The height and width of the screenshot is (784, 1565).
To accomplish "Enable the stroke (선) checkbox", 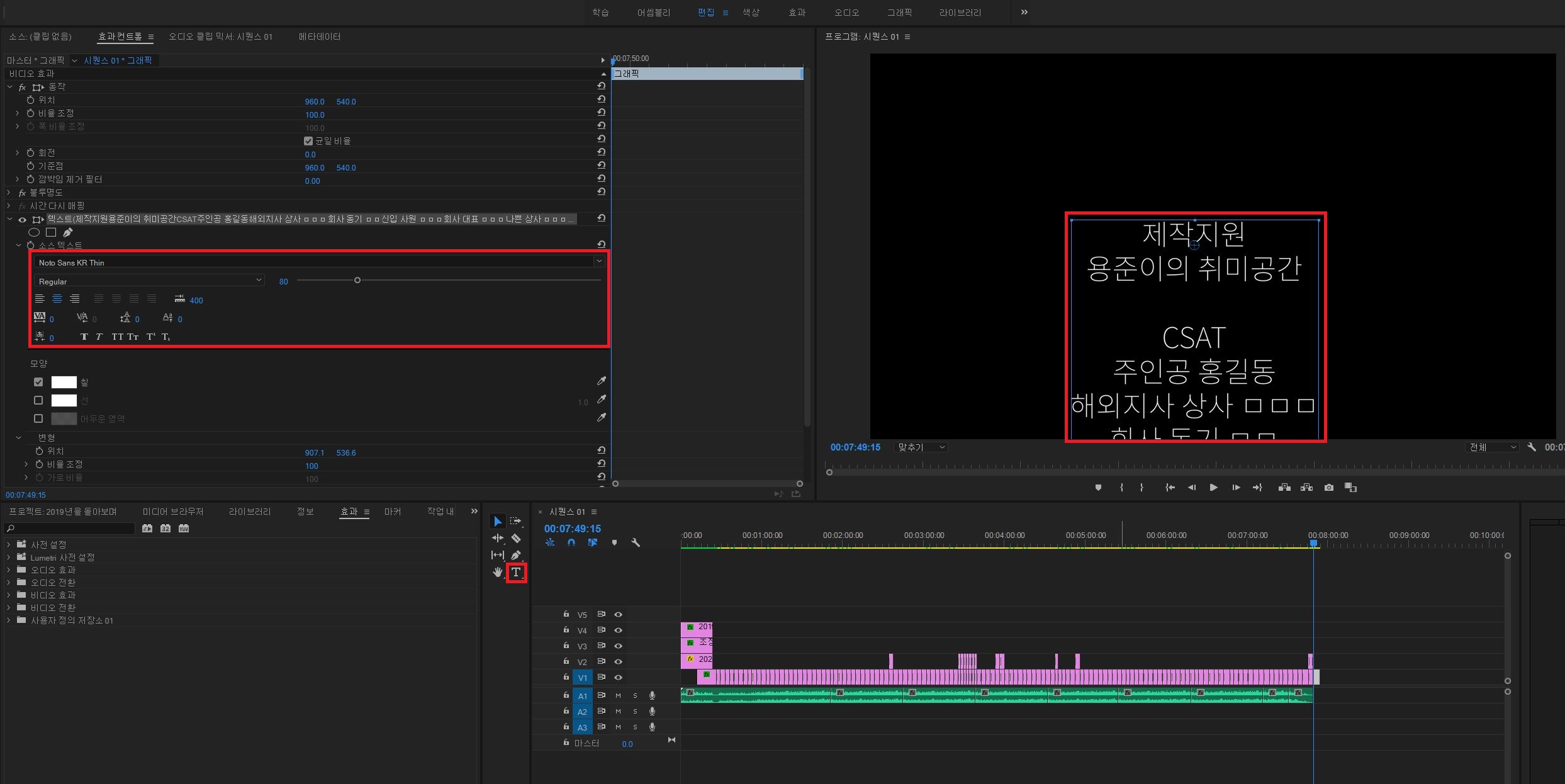I will pyautogui.click(x=38, y=400).
